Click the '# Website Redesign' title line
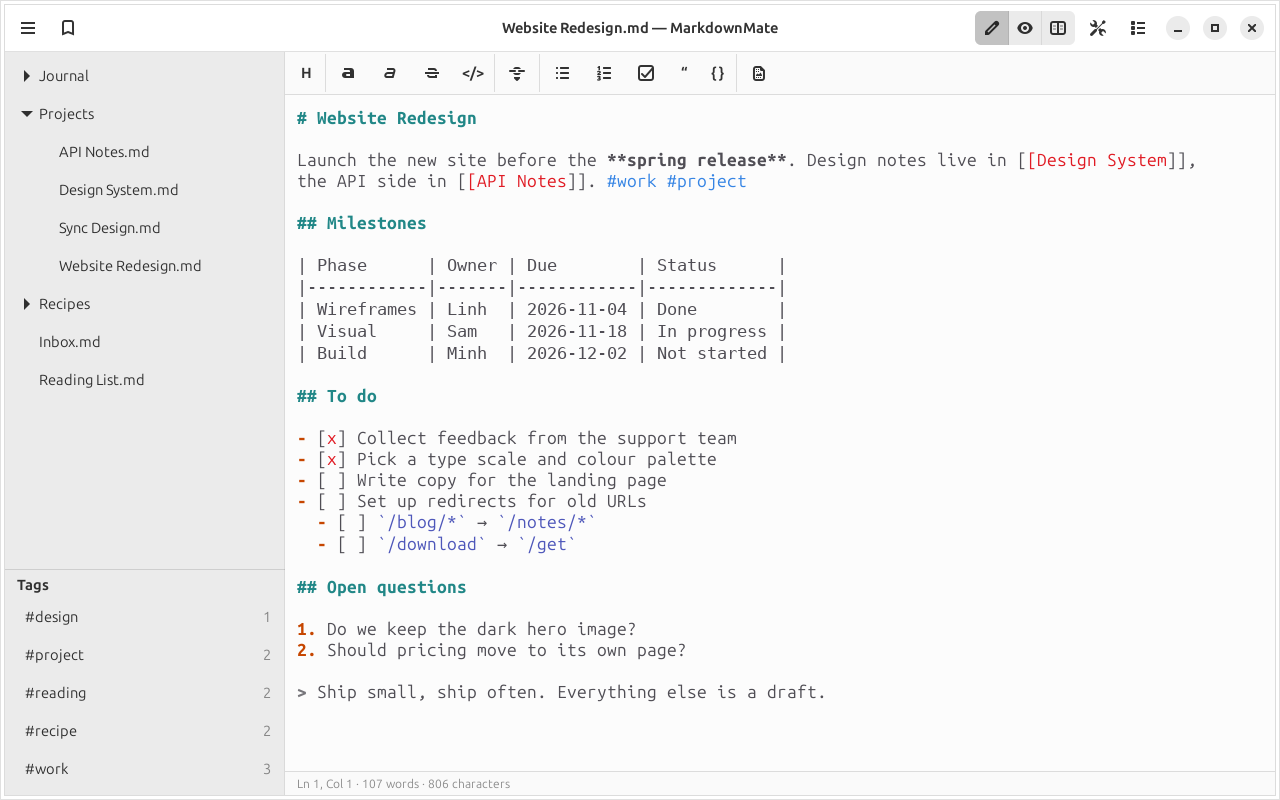Screen dimensions: 1280x800 387,118
